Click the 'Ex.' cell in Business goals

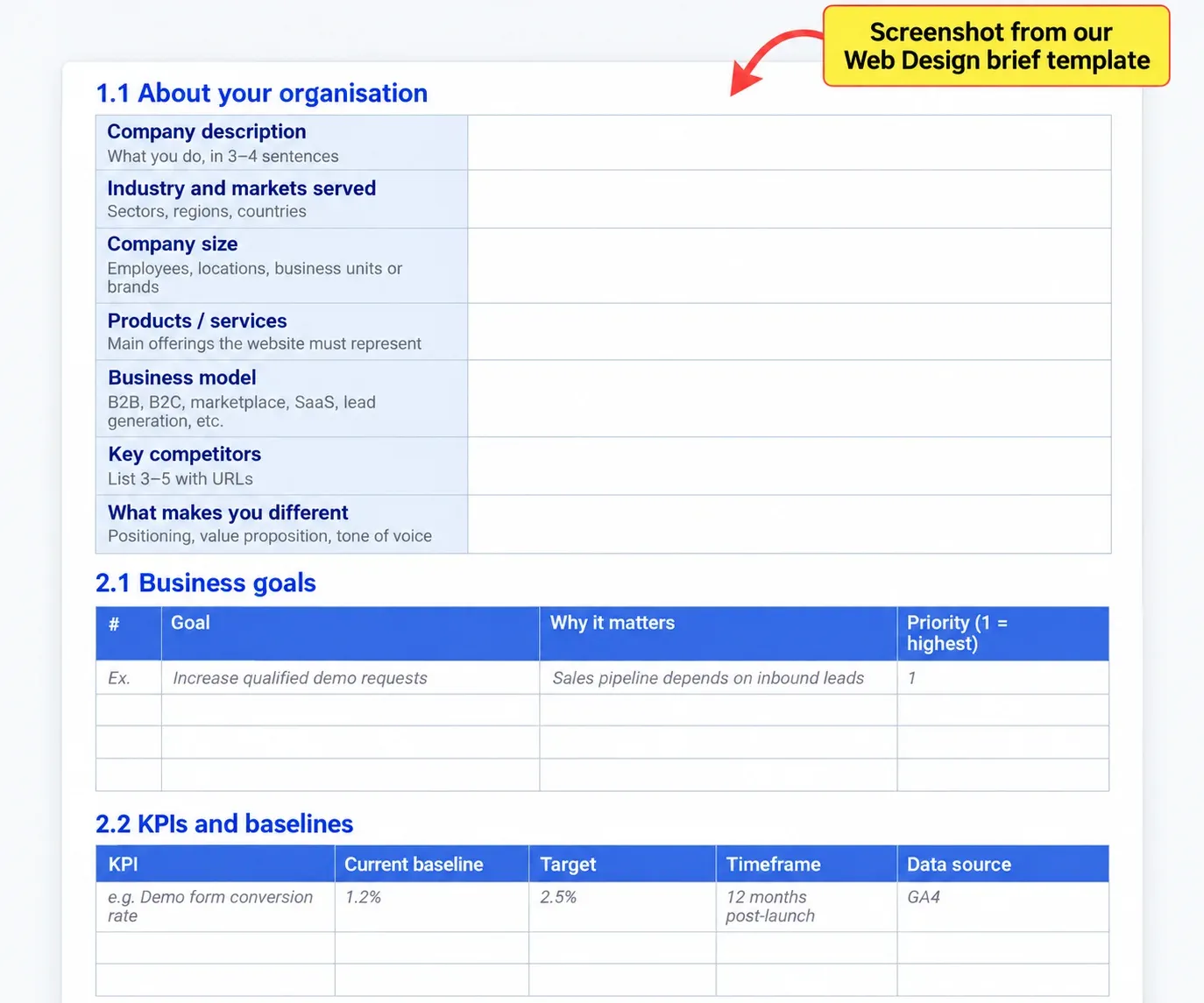point(129,677)
